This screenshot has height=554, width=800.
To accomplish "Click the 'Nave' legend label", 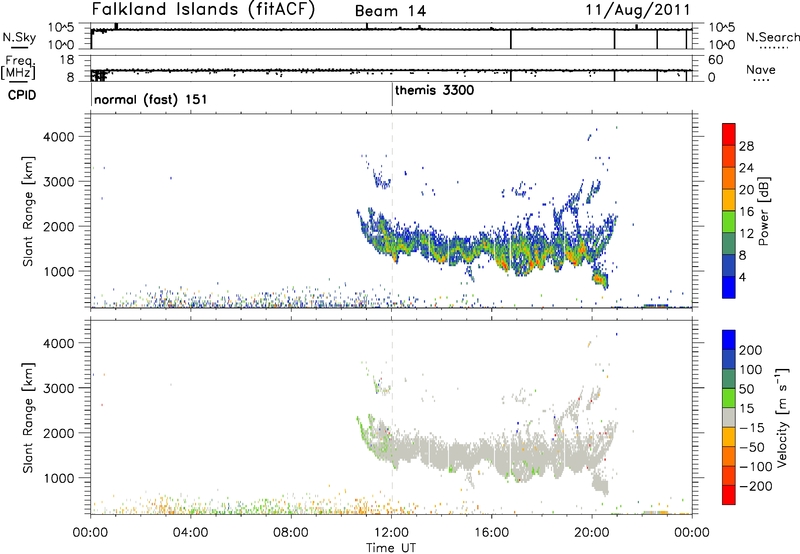I will (761, 69).
